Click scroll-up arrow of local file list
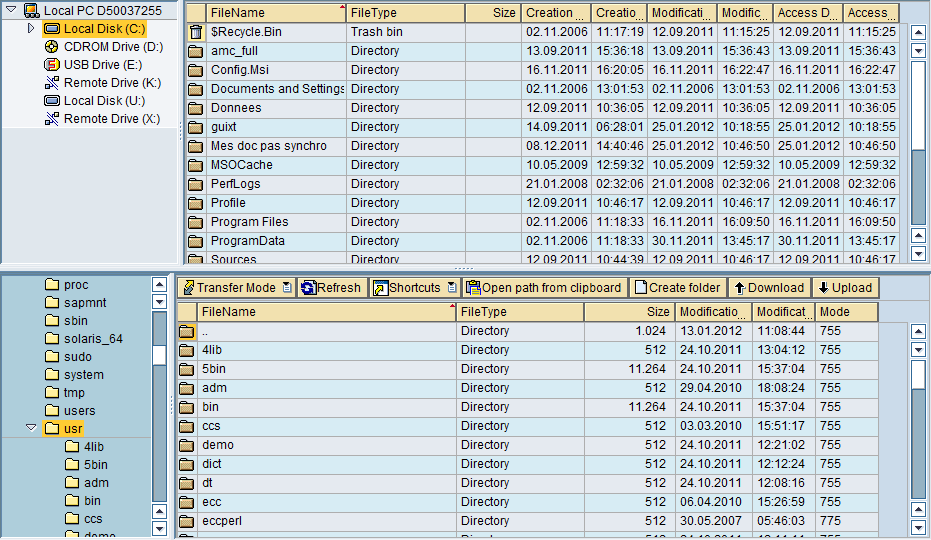 tap(918, 33)
